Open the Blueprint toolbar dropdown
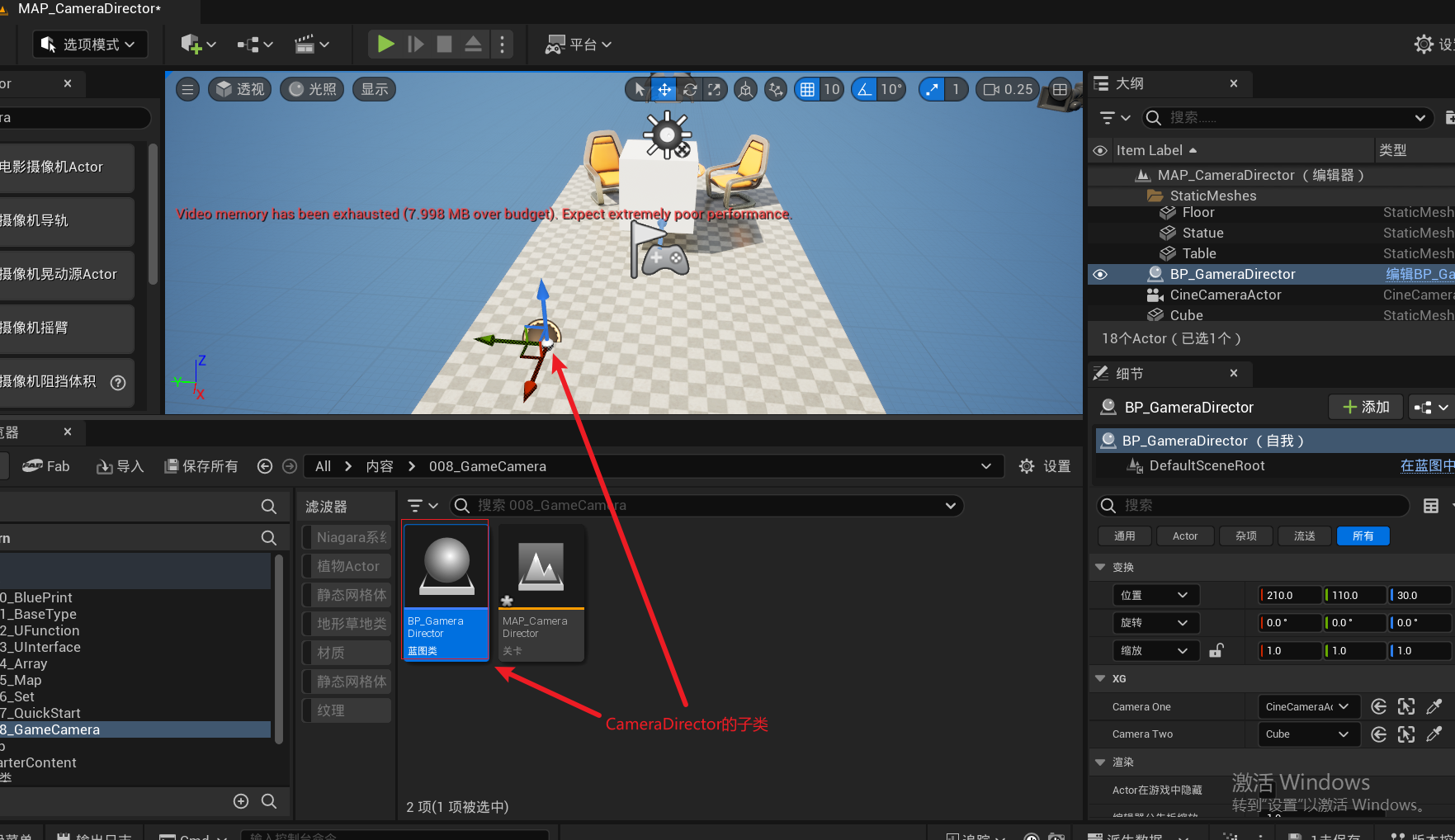 coord(255,45)
